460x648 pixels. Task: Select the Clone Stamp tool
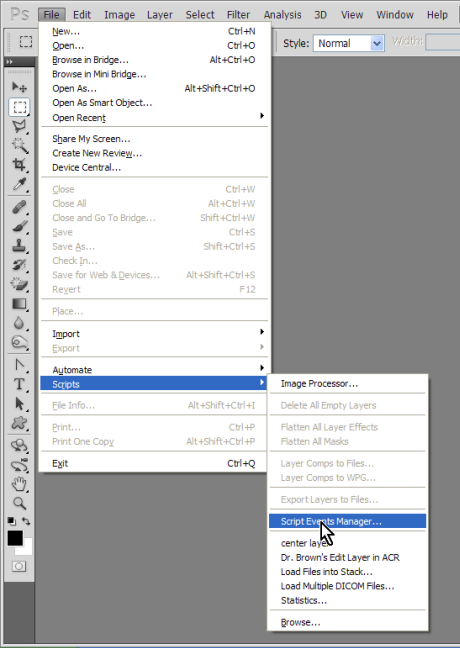[19, 245]
